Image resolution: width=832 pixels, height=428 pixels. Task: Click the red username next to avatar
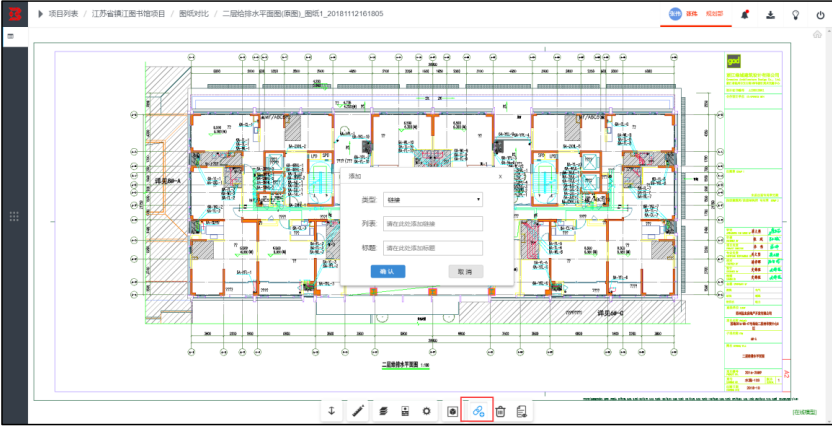pos(691,14)
